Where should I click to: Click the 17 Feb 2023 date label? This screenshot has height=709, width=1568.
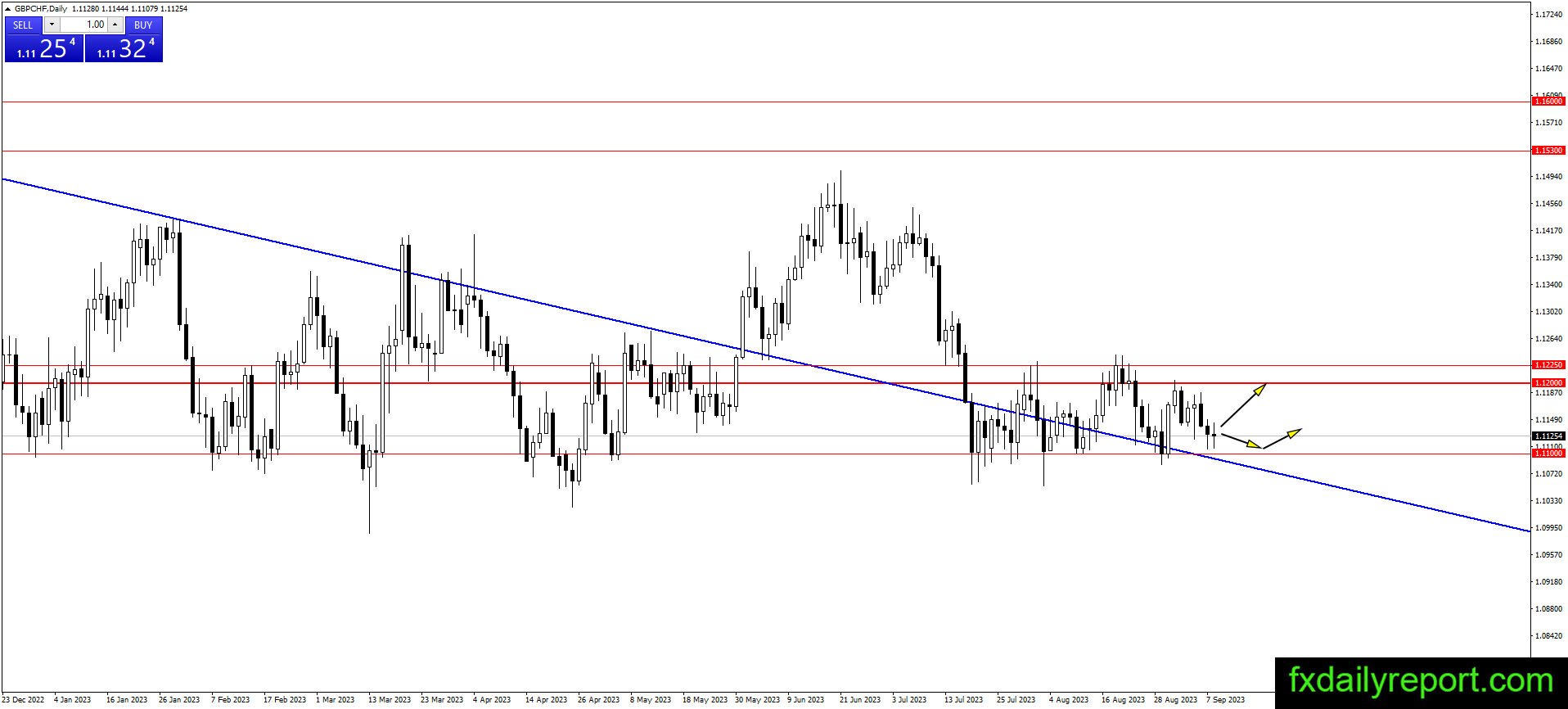pyautogui.click(x=284, y=700)
